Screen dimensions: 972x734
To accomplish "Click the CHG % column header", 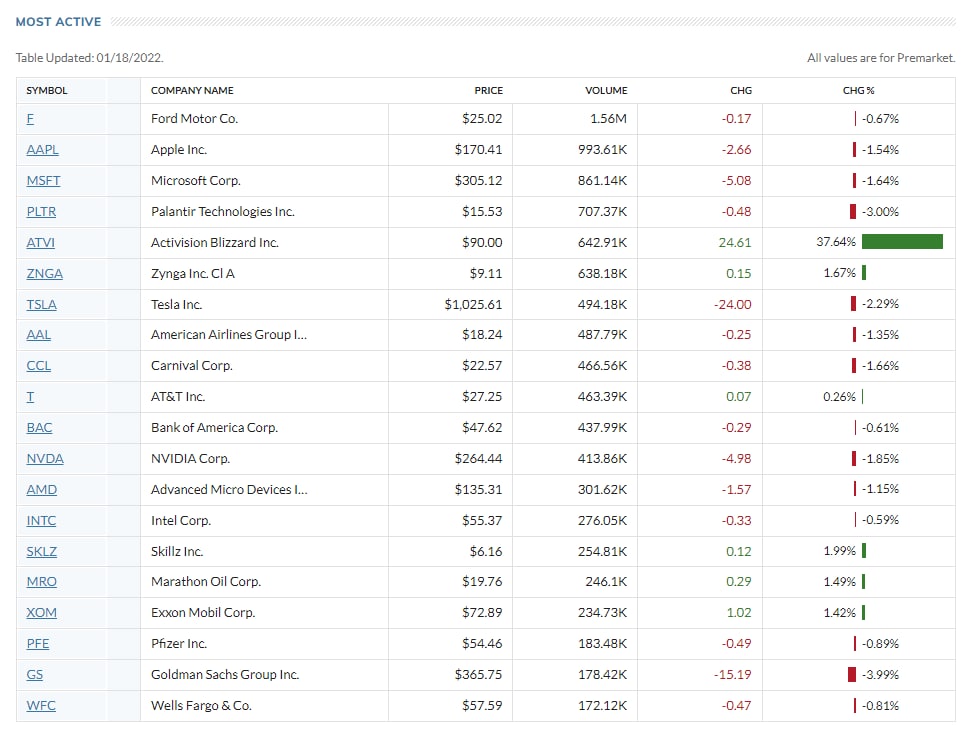I will coord(858,91).
